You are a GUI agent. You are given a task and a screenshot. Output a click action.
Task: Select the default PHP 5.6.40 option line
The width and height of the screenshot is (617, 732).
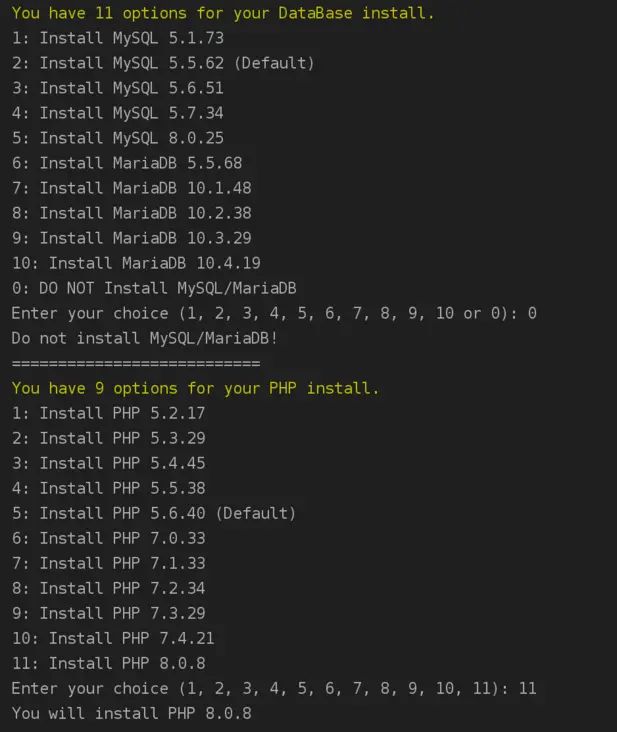click(x=154, y=513)
